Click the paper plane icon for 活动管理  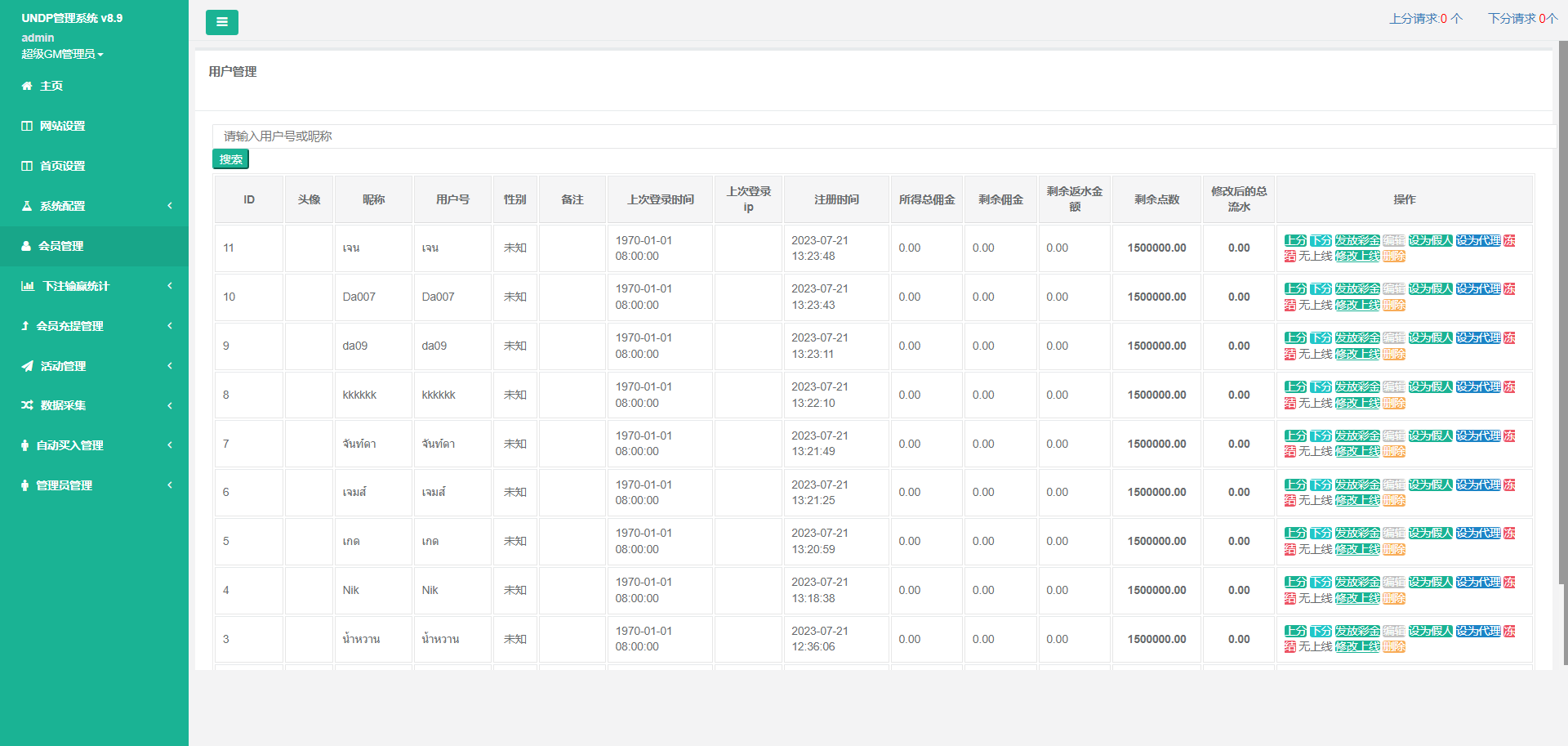pyautogui.click(x=27, y=366)
